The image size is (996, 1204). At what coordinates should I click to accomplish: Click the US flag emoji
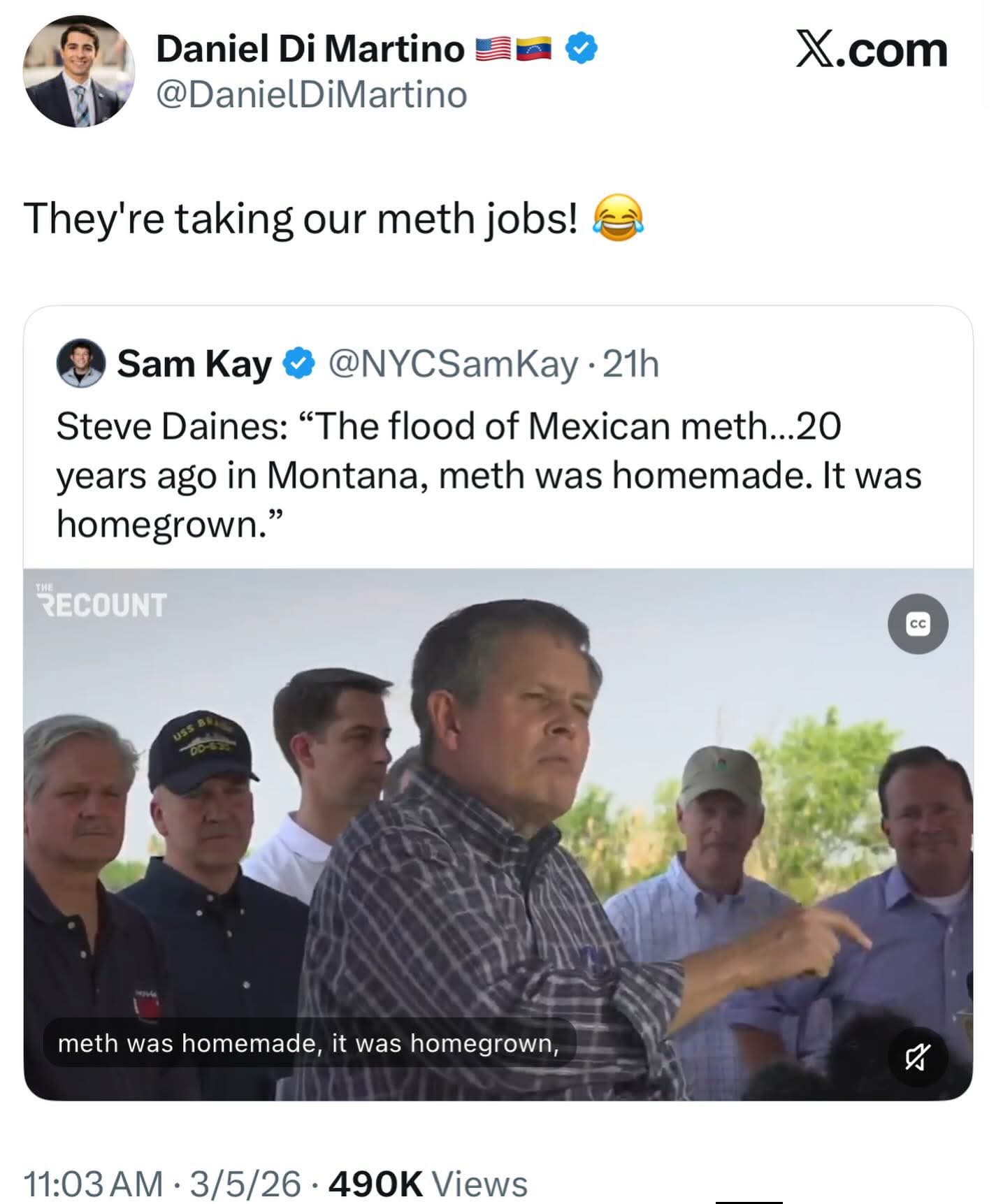(x=493, y=49)
